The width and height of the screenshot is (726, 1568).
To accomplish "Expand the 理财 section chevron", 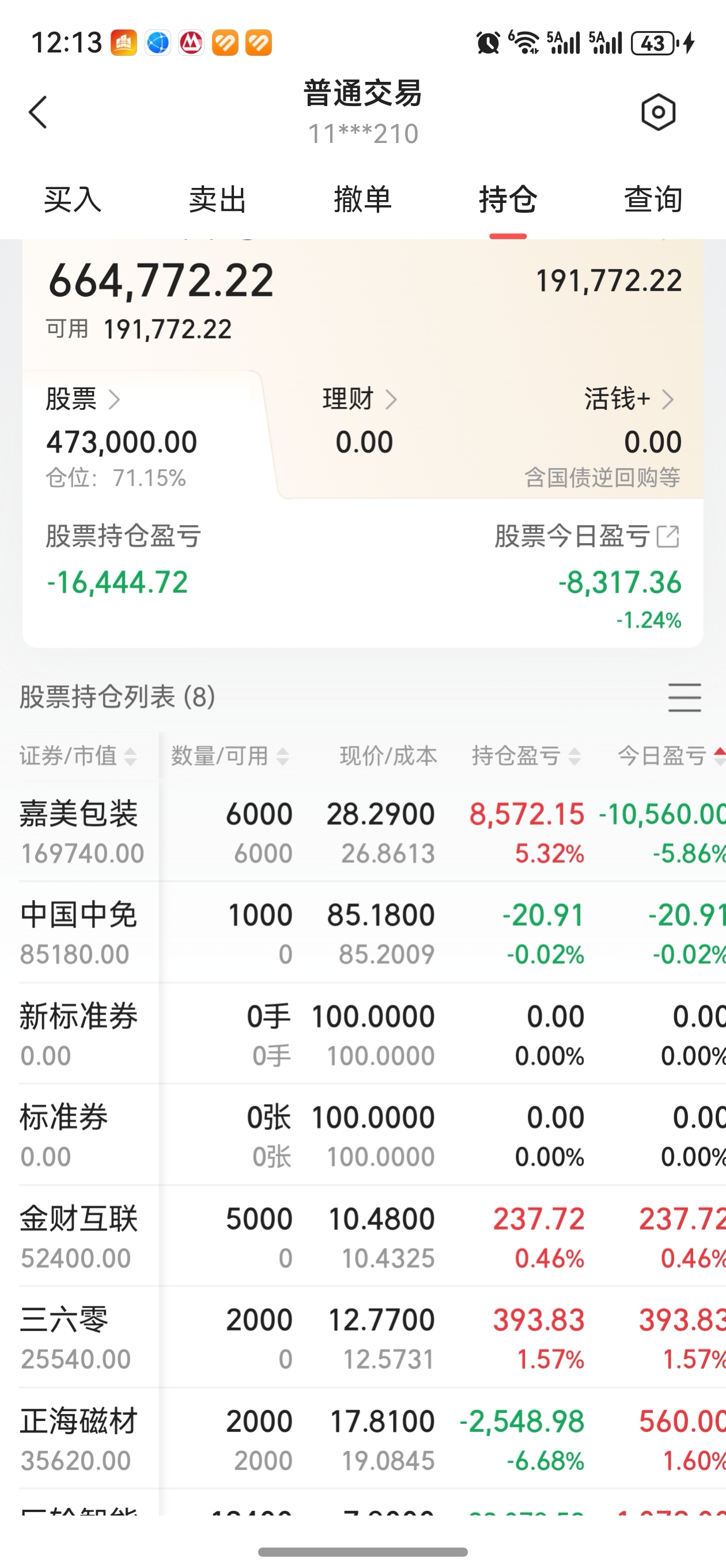I will point(391,400).
